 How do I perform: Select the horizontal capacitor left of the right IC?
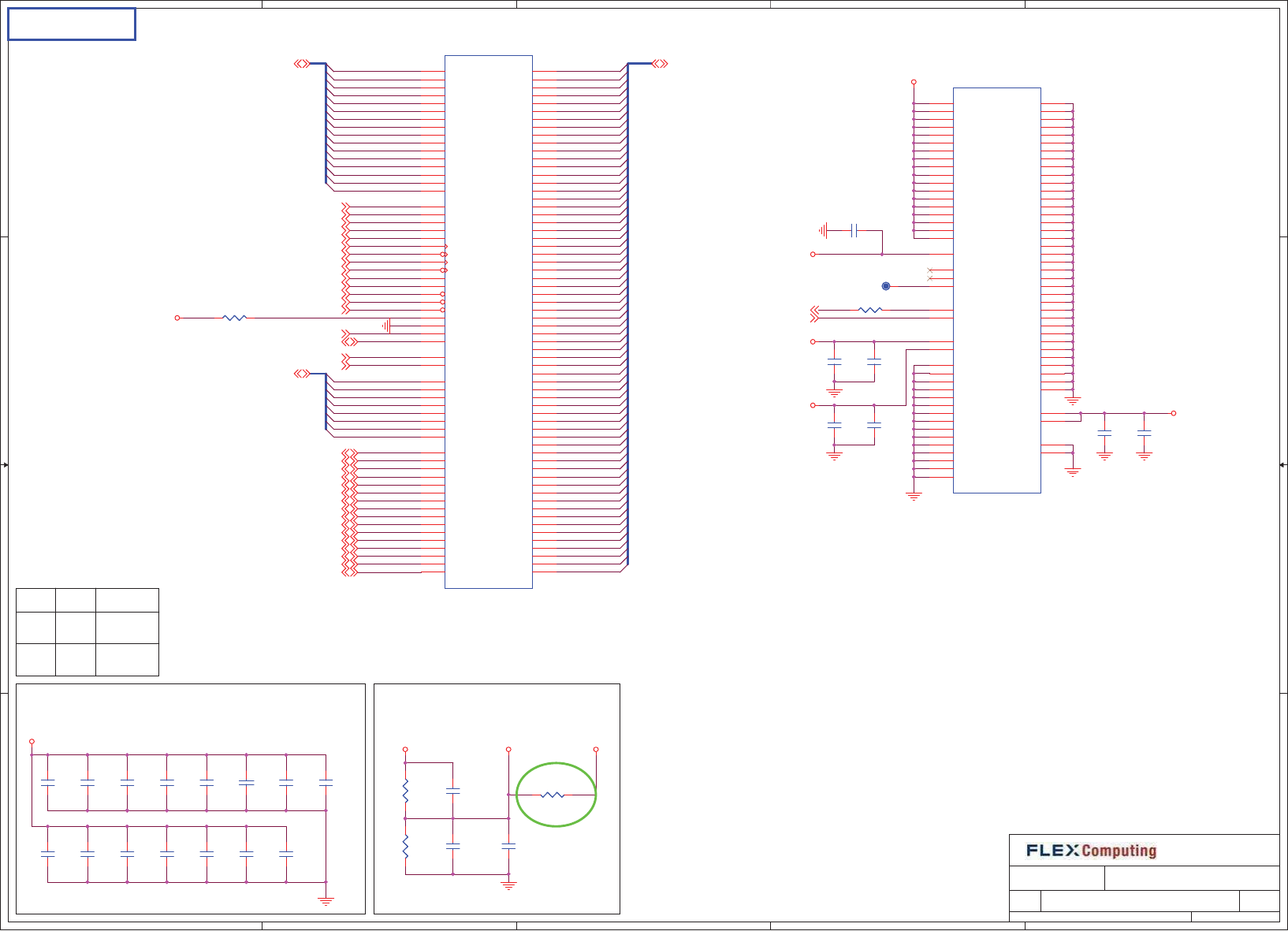(x=854, y=230)
